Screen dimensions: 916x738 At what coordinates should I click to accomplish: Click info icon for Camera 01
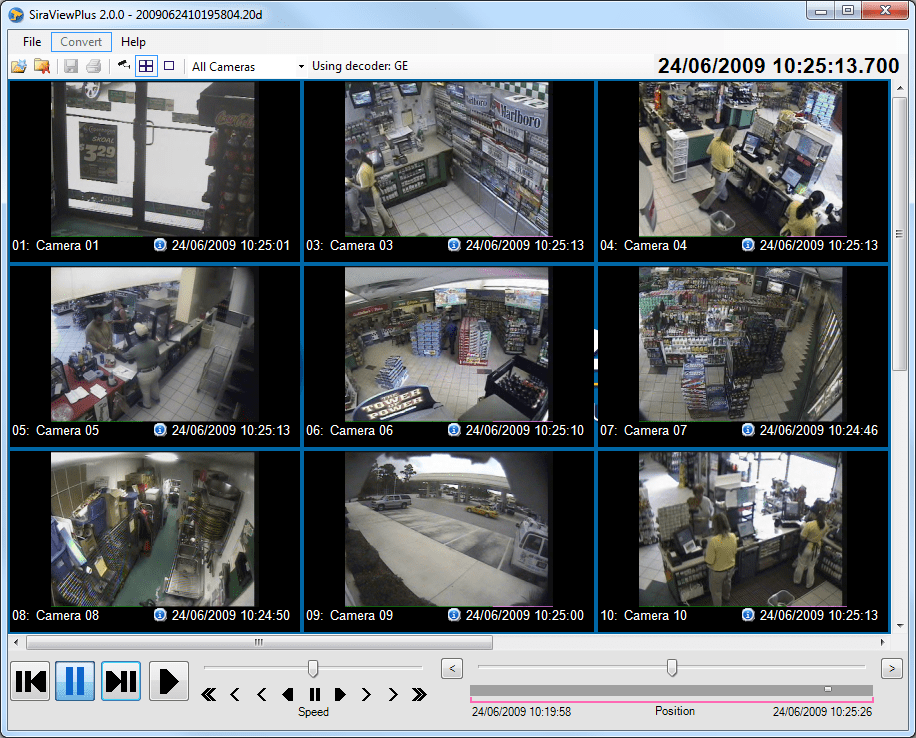tap(160, 245)
